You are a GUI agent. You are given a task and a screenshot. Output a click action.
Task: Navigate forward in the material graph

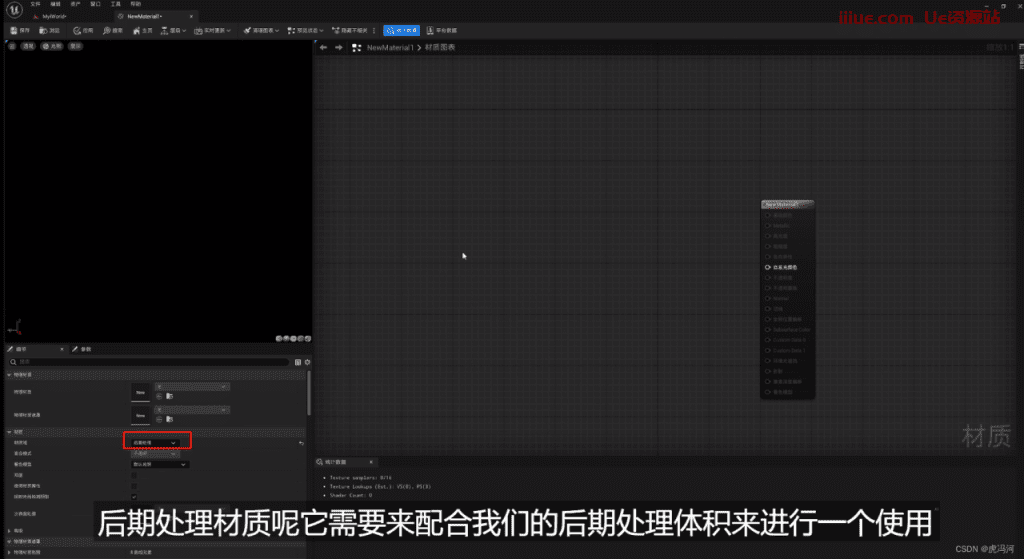coord(338,48)
